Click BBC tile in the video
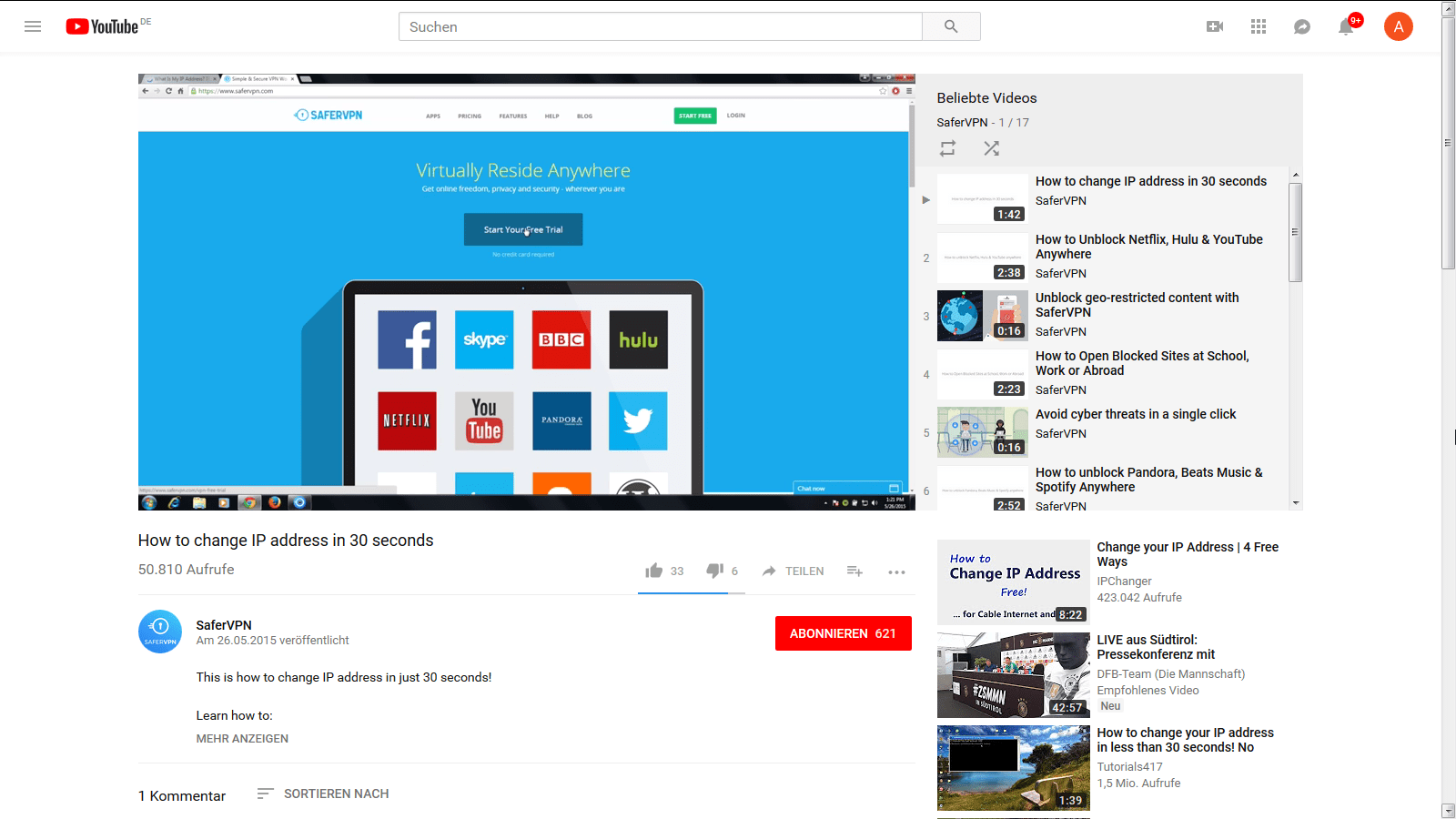Viewport: 1456px width, 819px height. tap(561, 339)
